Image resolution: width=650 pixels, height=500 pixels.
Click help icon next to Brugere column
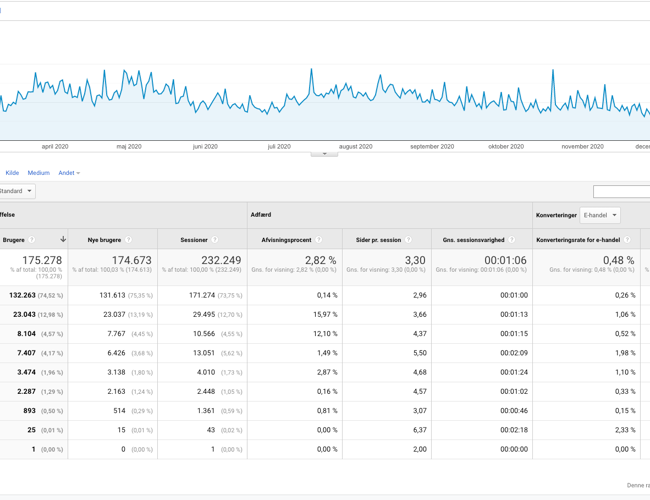[32, 240]
